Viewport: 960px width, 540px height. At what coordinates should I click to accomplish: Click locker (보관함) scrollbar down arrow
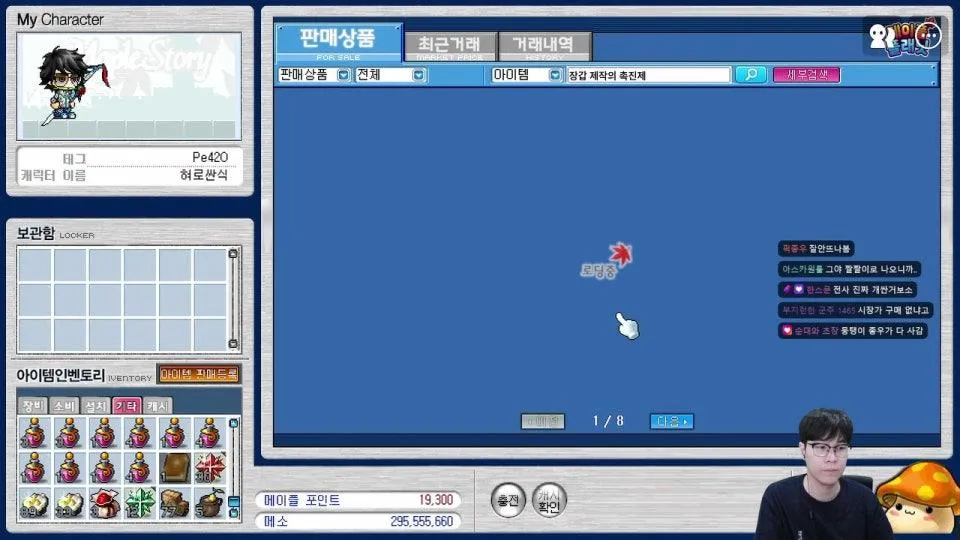point(233,343)
